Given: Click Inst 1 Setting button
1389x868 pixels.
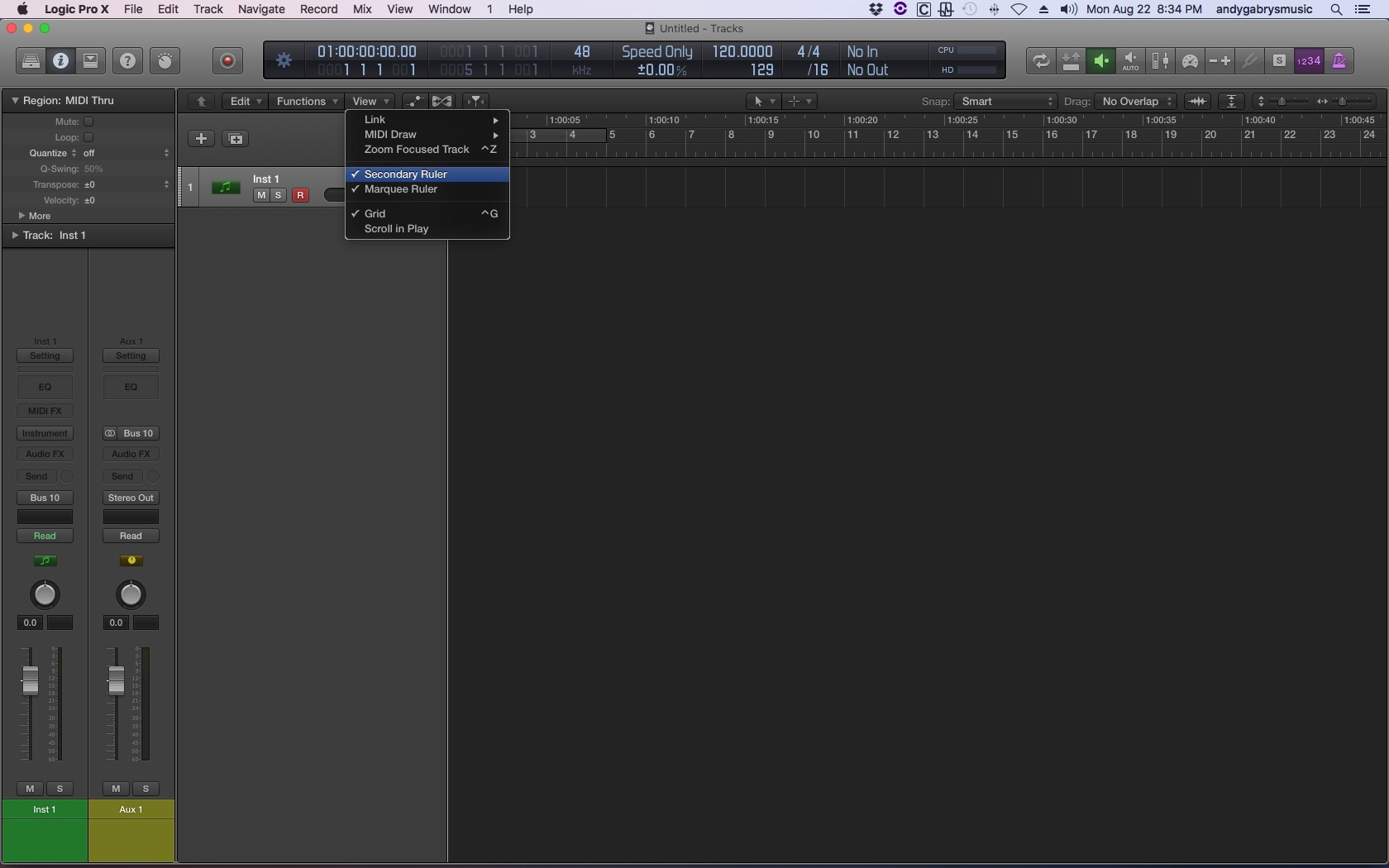Looking at the screenshot, I should coord(45,355).
